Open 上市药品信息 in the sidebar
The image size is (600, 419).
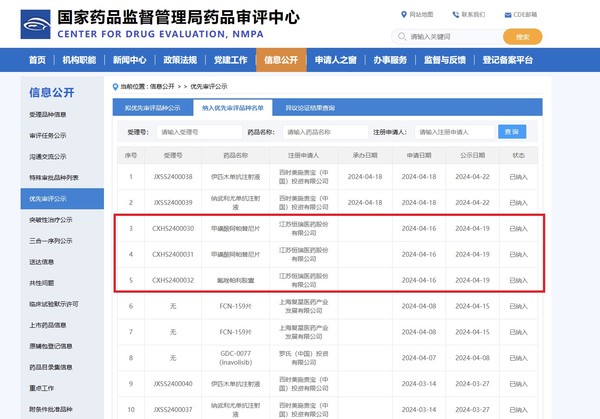[48, 325]
